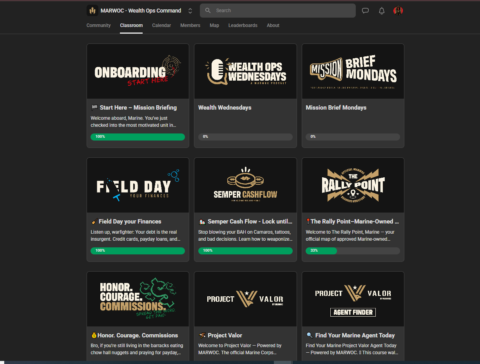The height and width of the screenshot is (364, 480).
Task: Click the 'Welcome aboard, Marine' description text
Action: (x=133, y=122)
